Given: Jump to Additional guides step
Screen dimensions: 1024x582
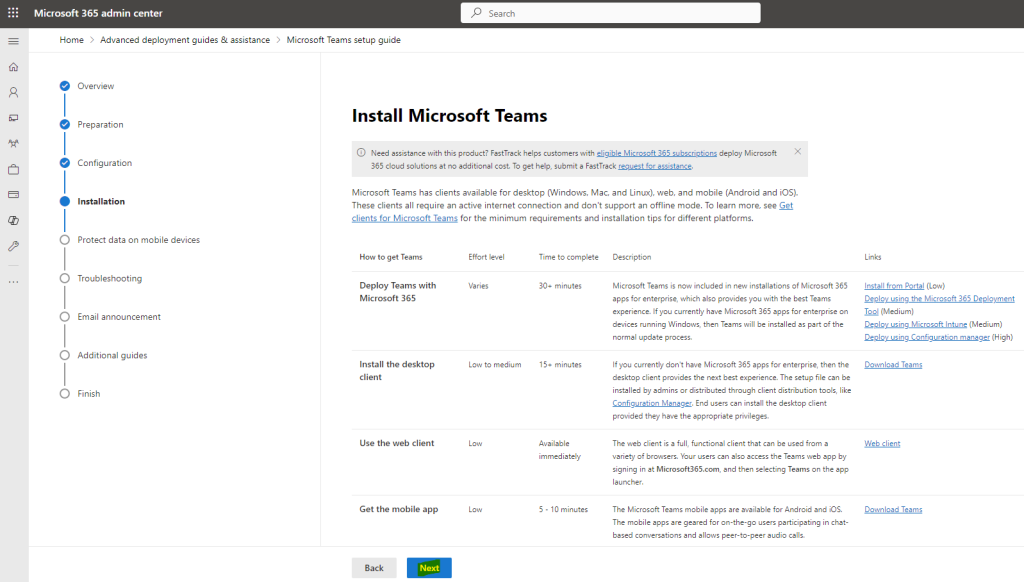Looking at the screenshot, I should pyautogui.click(x=112, y=355).
